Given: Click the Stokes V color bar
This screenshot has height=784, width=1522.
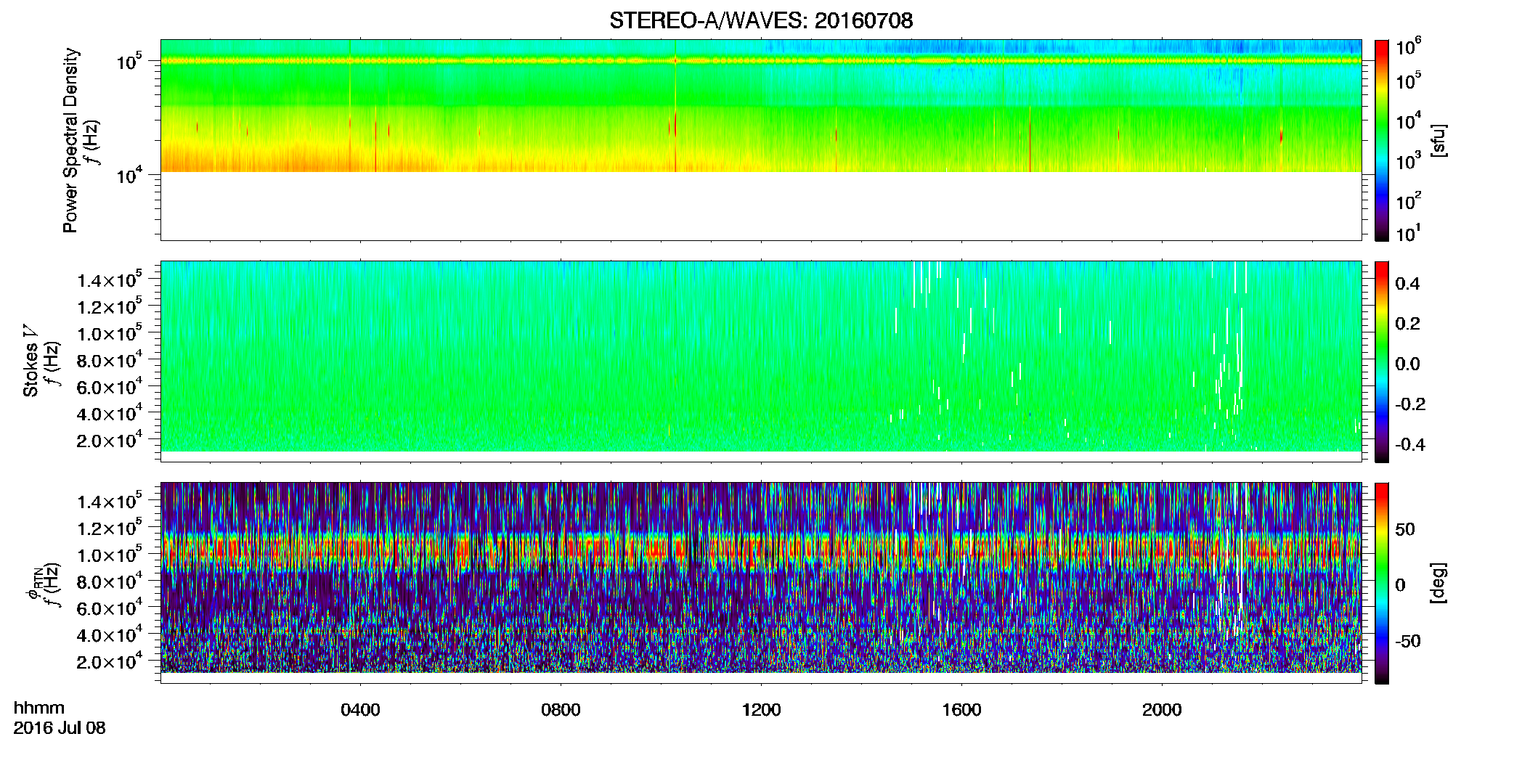Looking at the screenshot, I should [x=1382, y=361].
